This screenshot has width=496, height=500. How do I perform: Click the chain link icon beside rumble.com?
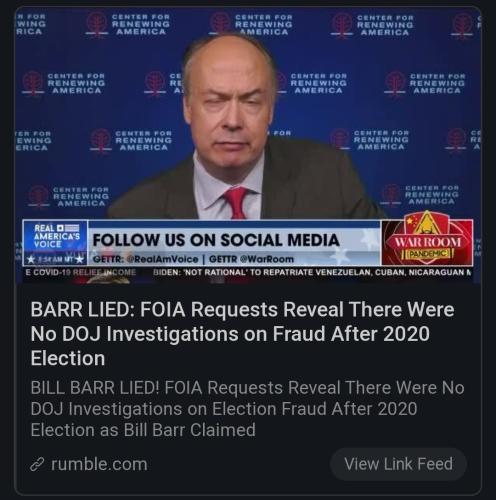click(37, 464)
